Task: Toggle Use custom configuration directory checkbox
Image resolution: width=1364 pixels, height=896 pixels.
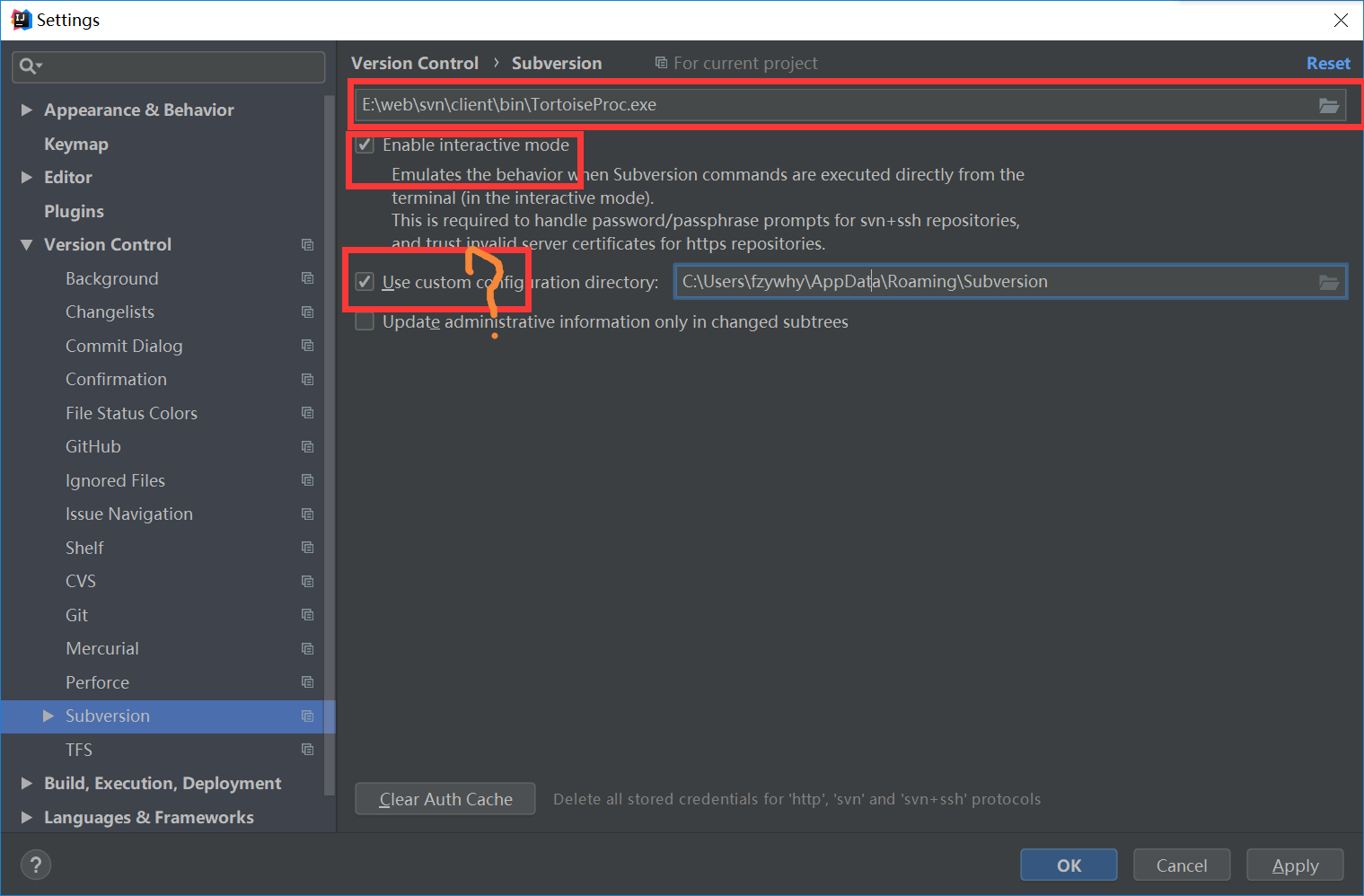Action: [x=365, y=282]
